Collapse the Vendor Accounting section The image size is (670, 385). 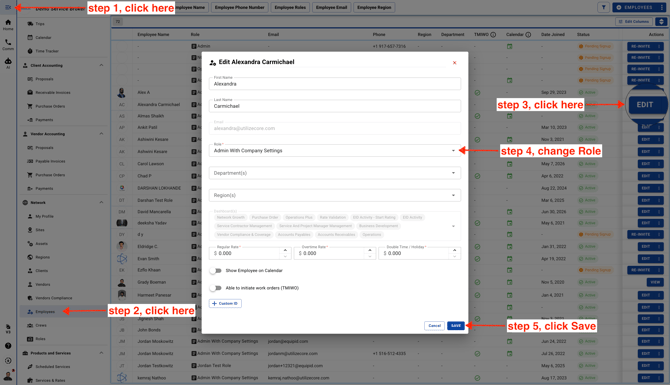tap(101, 134)
